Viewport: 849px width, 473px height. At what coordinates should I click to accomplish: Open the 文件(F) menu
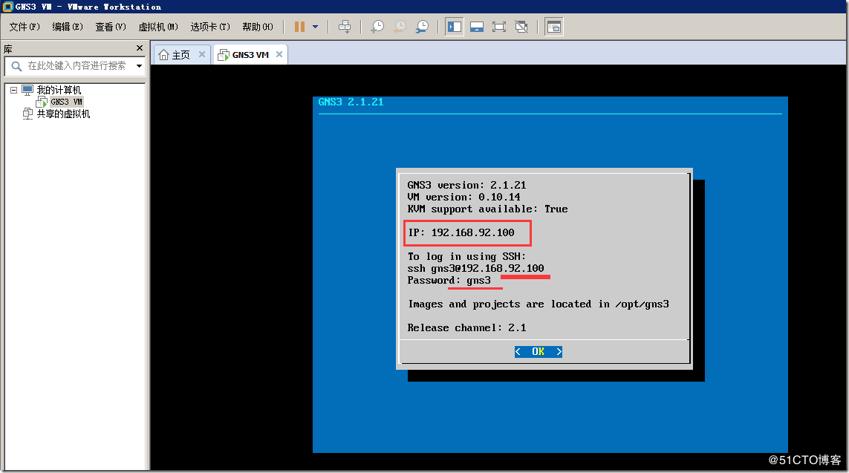click(24, 27)
